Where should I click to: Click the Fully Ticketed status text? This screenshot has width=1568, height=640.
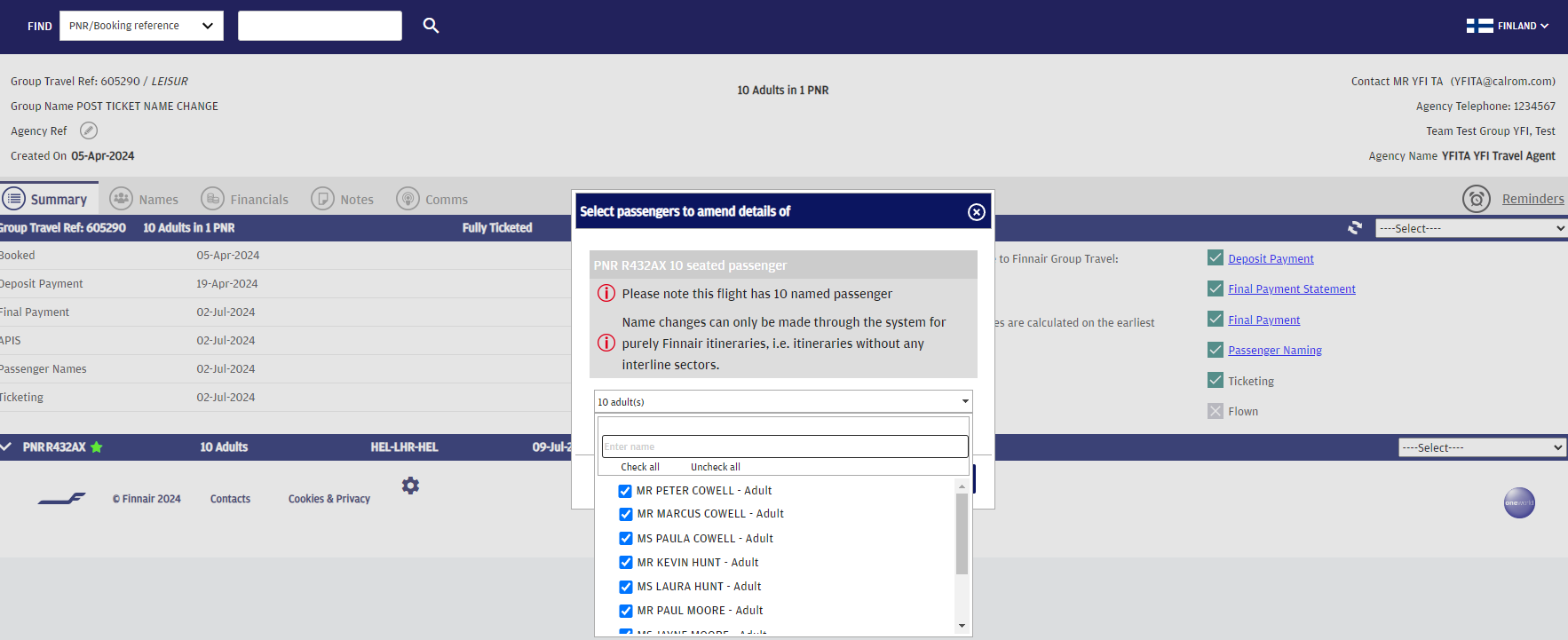[497, 228]
